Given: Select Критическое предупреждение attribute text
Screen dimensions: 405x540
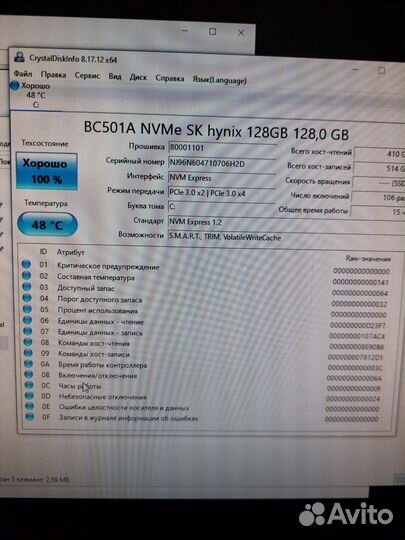Looking at the screenshot, I should 108,266.
